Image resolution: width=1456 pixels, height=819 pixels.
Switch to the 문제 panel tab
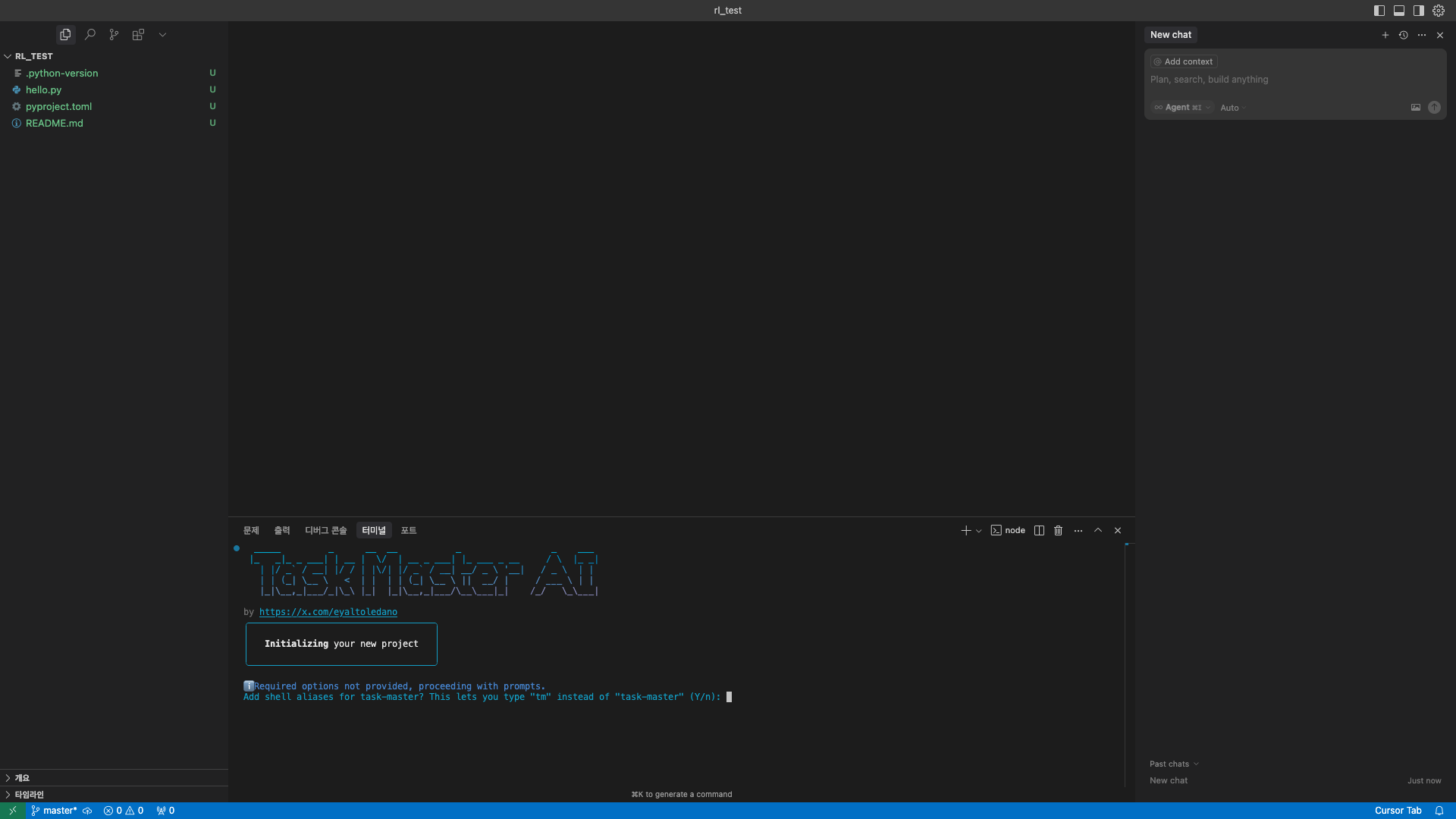pyautogui.click(x=251, y=531)
